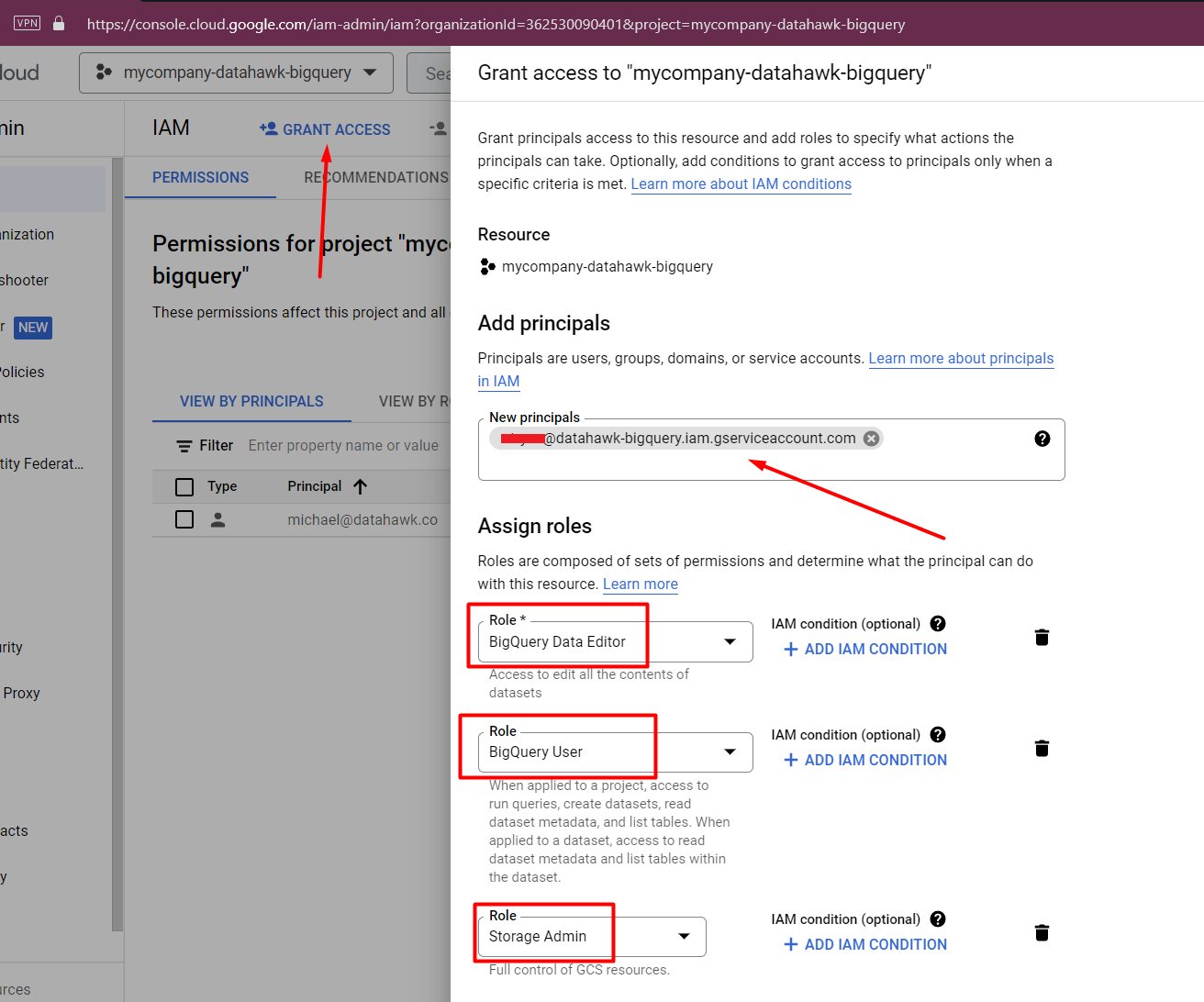Click the filter property name input
This screenshot has width=1204, height=1002.
[x=343, y=445]
